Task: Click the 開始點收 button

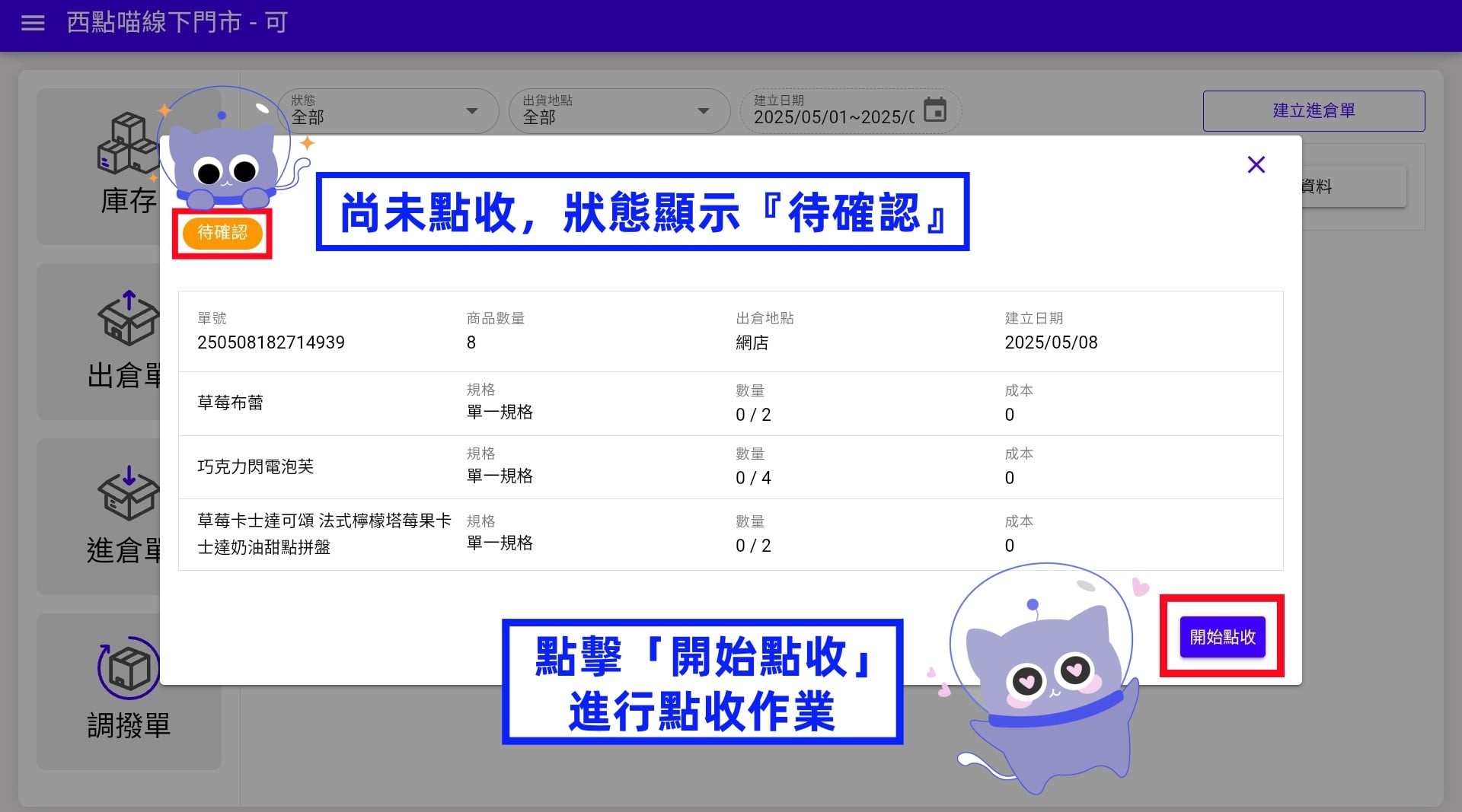Action: [x=1222, y=637]
